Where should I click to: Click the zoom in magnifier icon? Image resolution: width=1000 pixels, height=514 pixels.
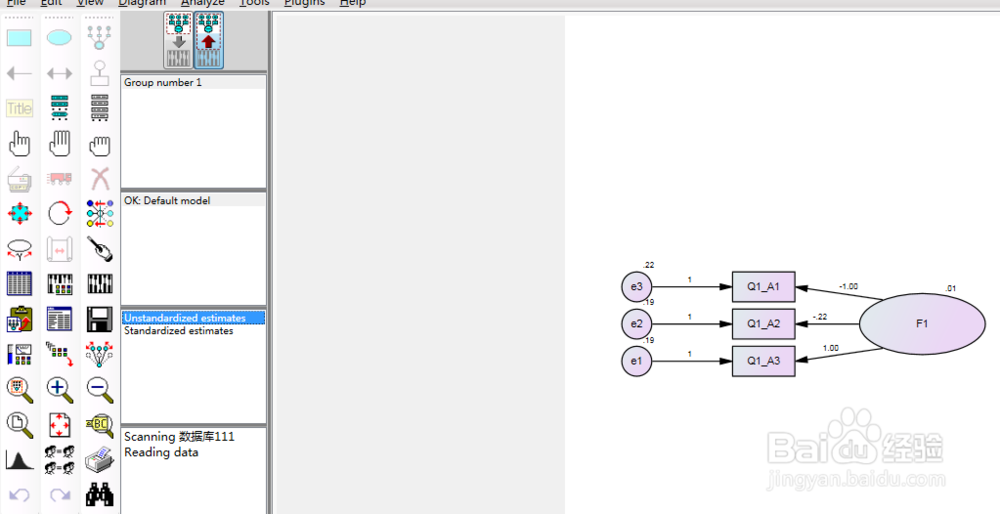(59, 389)
